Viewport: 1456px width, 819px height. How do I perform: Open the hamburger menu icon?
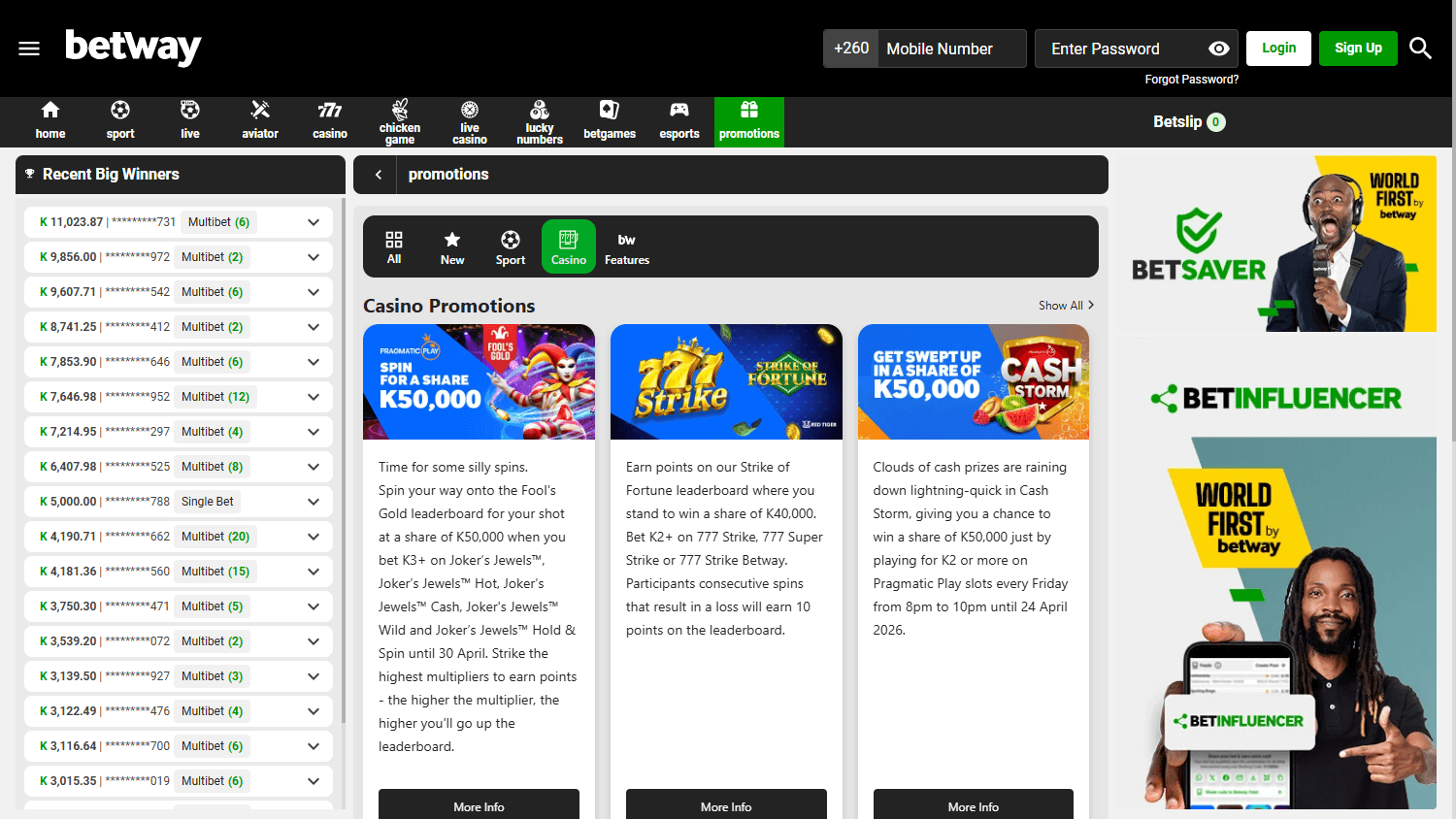(29, 49)
